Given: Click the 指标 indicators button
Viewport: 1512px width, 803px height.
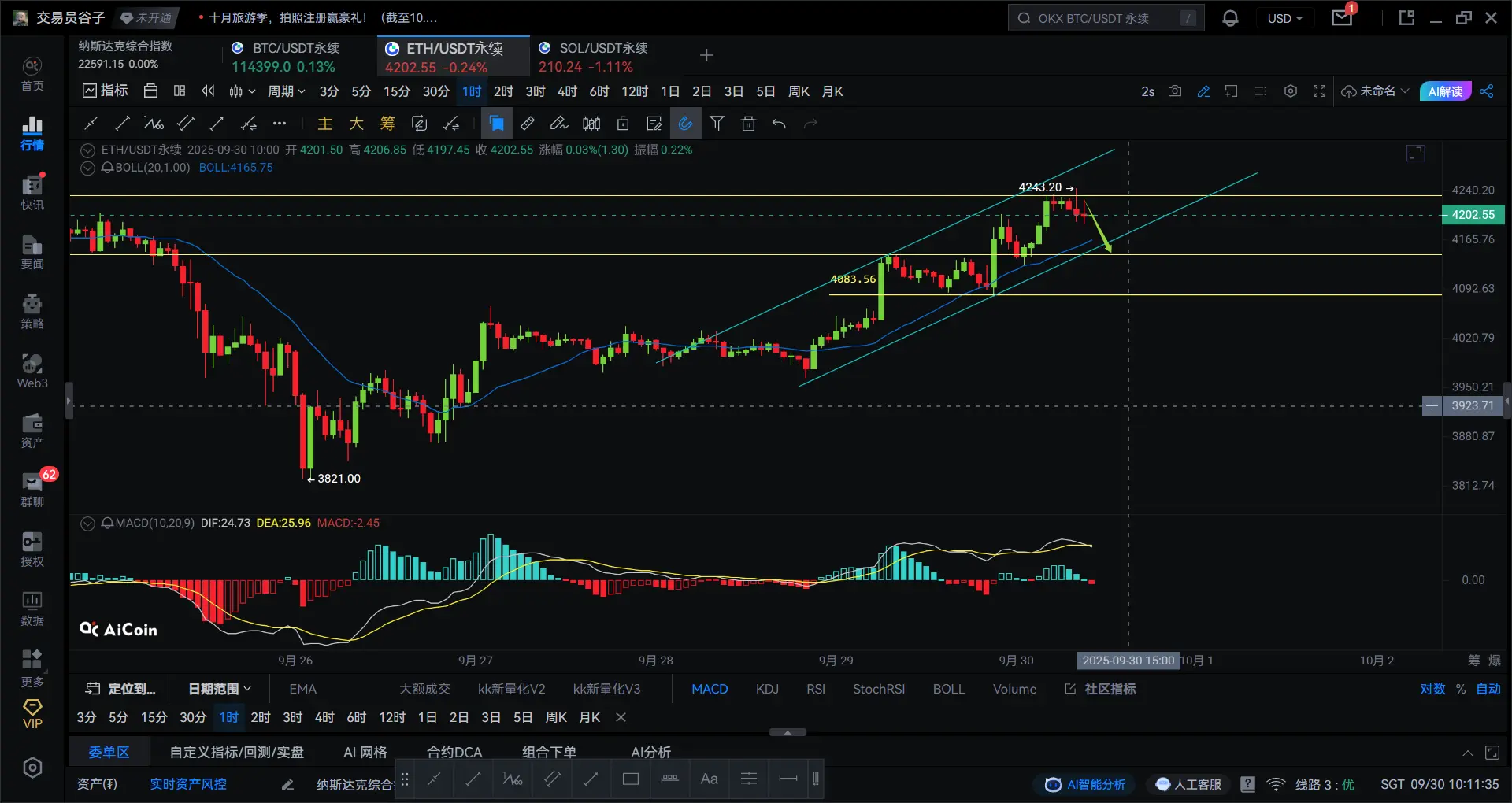Looking at the screenshot, I should pos(106,91).
